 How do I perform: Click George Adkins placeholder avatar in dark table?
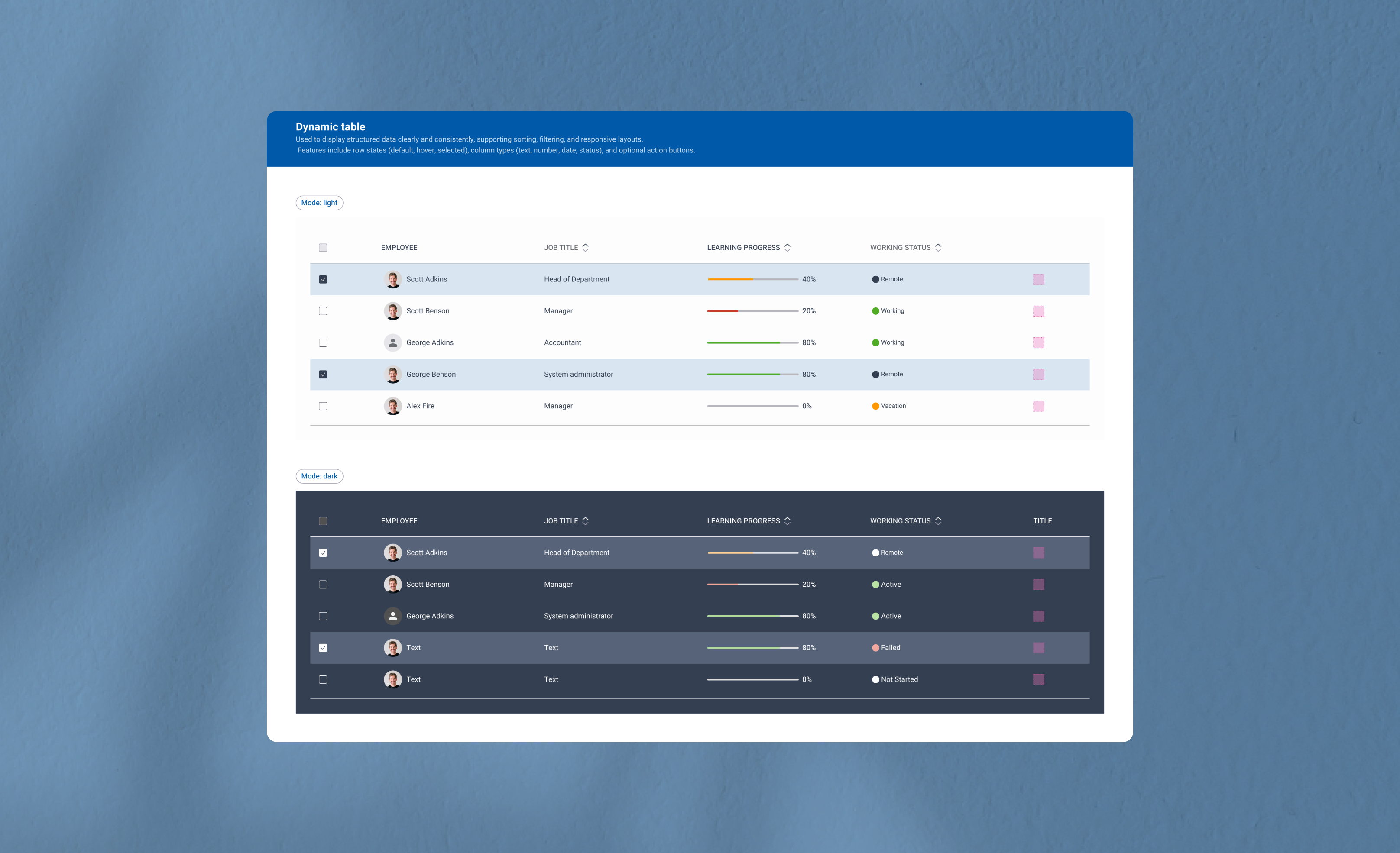tap(392, 616)
